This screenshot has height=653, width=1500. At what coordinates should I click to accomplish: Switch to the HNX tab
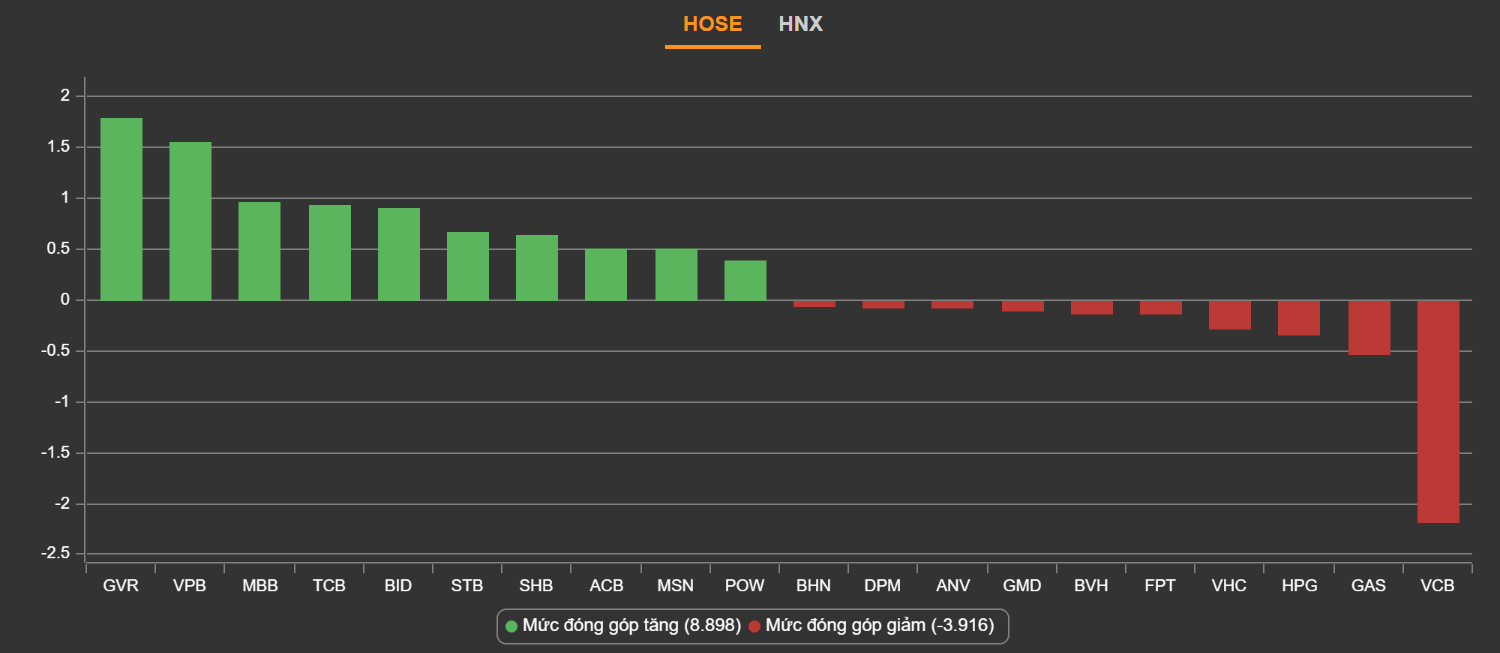(800, 24)
